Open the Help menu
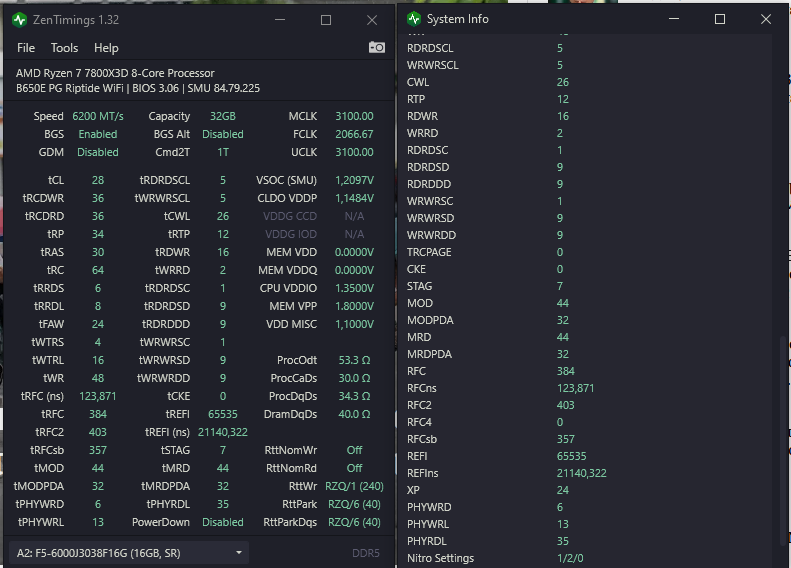This screenshot has width=791, height=568. (x=106, y=48)
